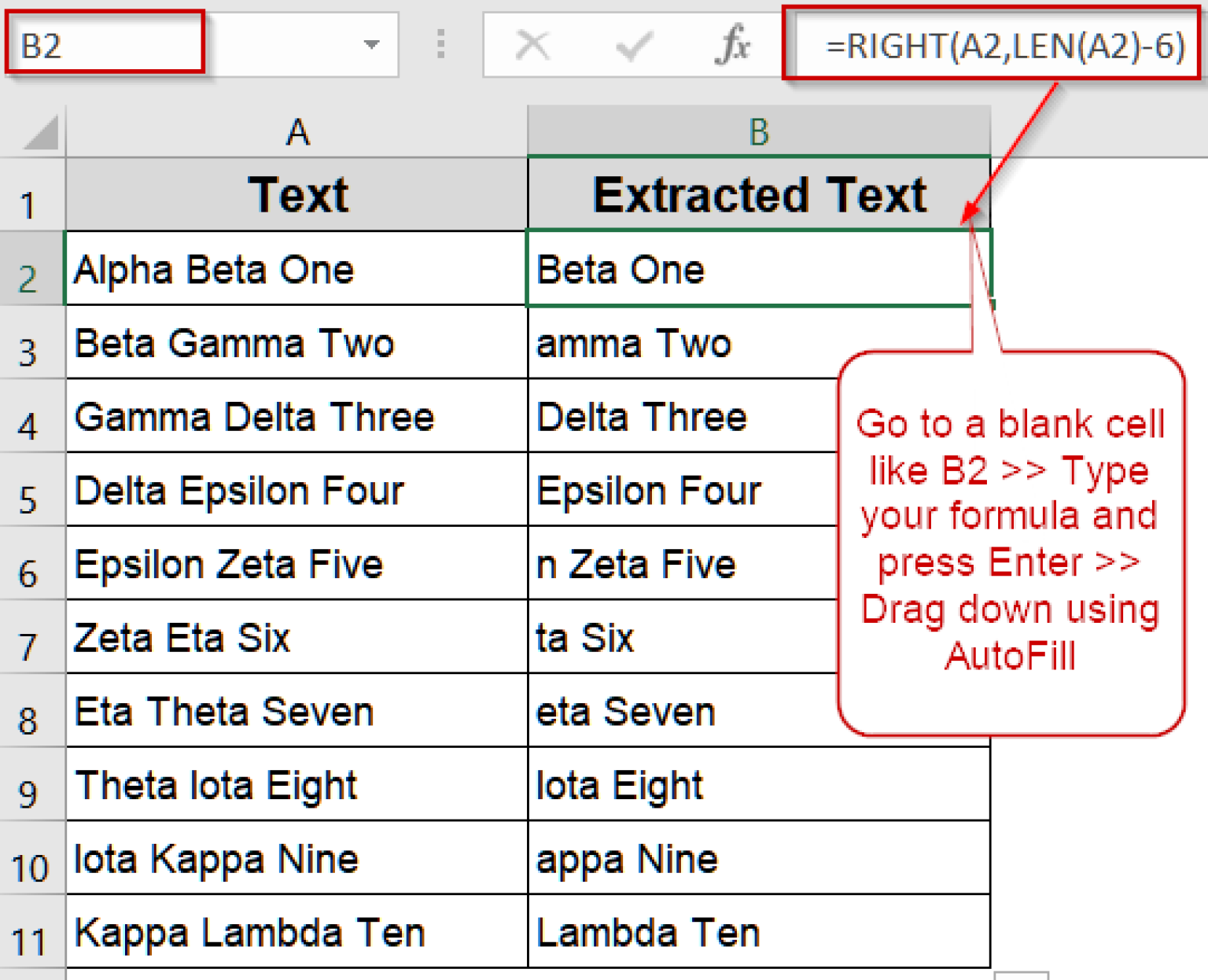Select cell with 'Zeta Eta Six'
1208x980 pixels.
pyautogui.click(x=296, y=638)
